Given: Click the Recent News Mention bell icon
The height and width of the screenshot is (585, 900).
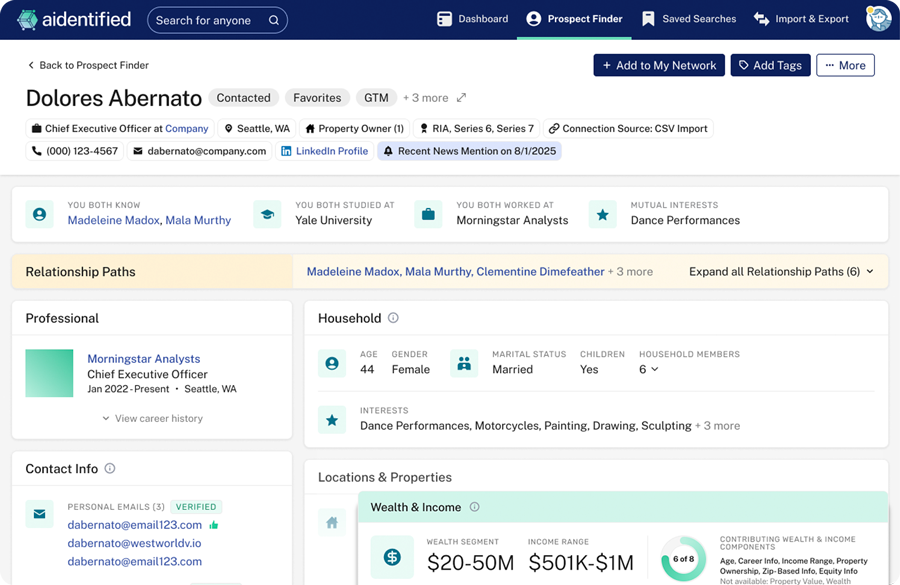Looking at the screenshot, I should click(x=388, y=151).
